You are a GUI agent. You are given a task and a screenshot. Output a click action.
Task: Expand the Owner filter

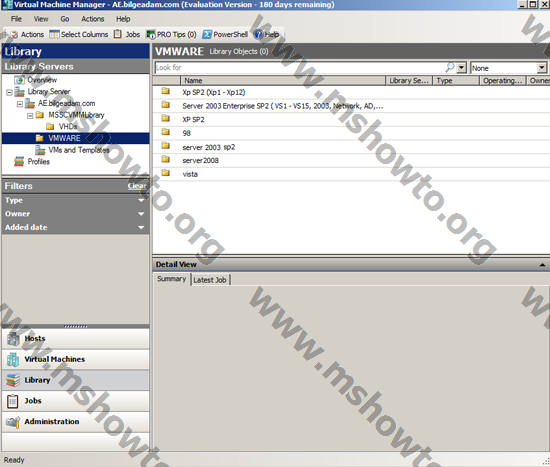pyautogui.click(x=141, y=214)
